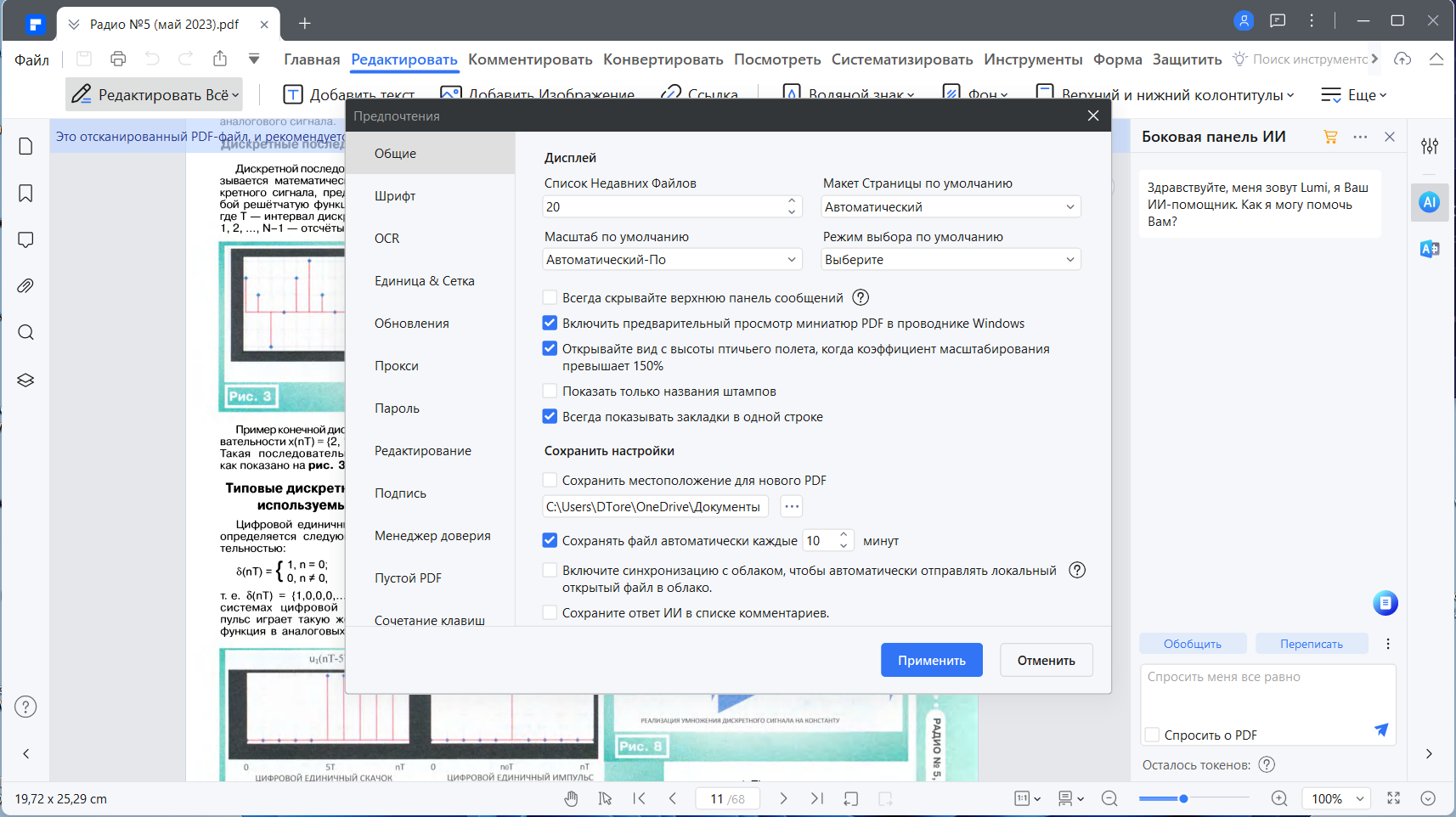Image resolution: width=1456 pixels, height=817 pixels.
Task: Enter full screen mode icon
Action: [1394, 798]
